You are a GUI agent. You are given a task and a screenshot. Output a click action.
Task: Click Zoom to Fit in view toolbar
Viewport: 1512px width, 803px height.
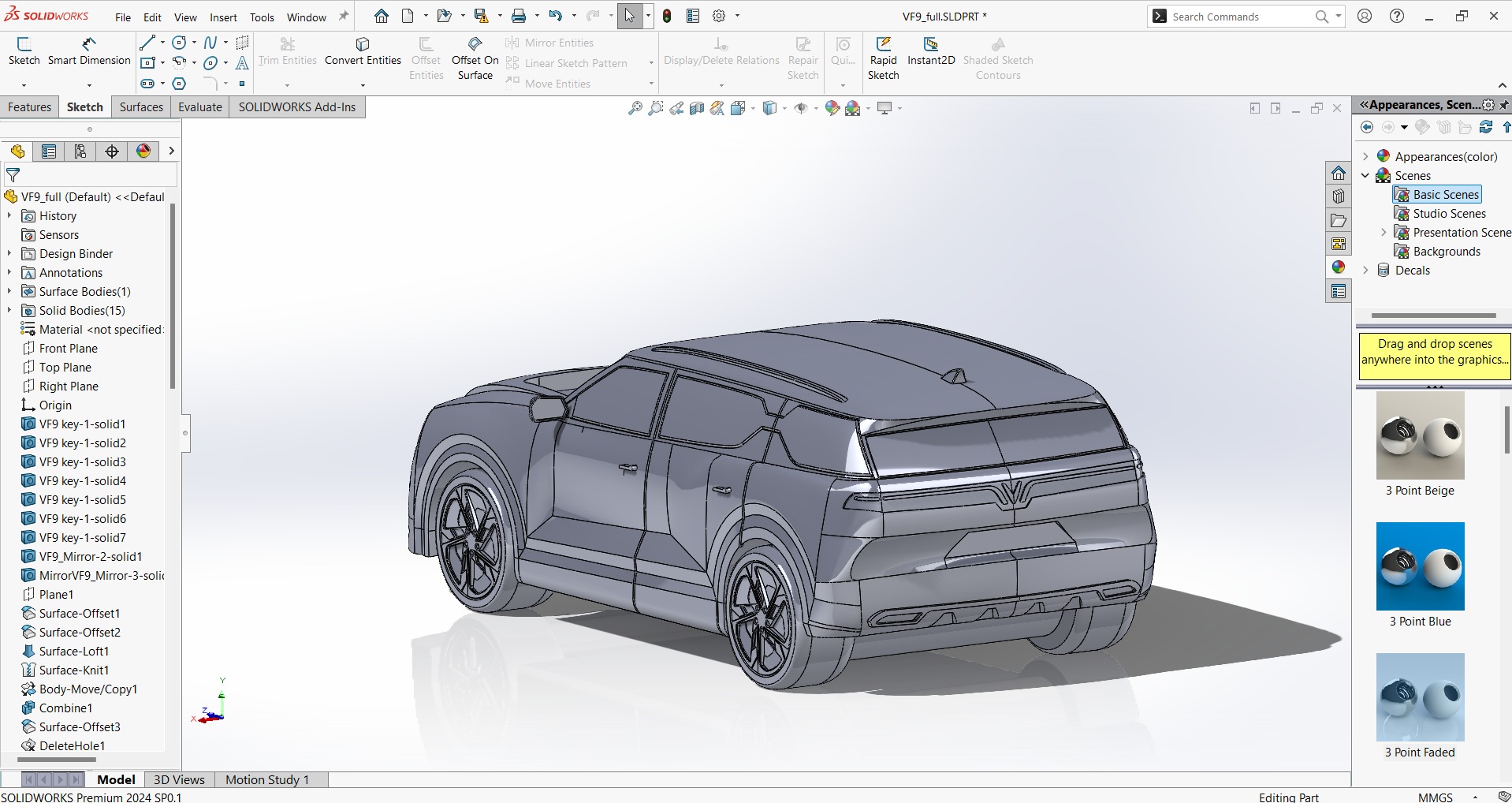point(635,109)
